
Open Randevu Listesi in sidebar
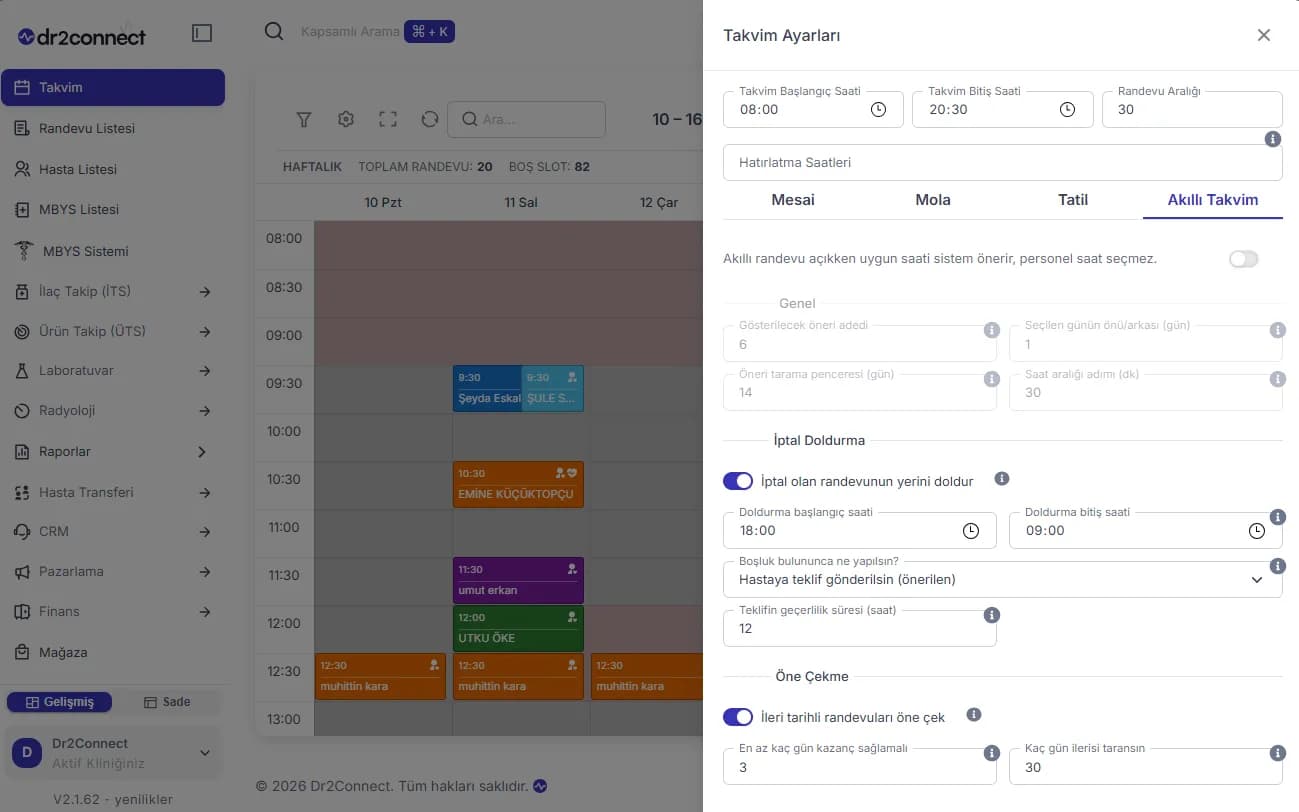click(x=112, y=129)
